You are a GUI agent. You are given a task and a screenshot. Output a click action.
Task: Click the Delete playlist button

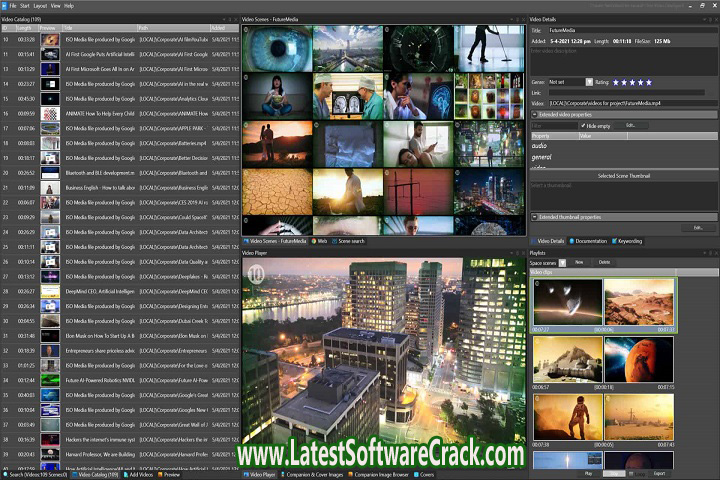tap(604, 262)
